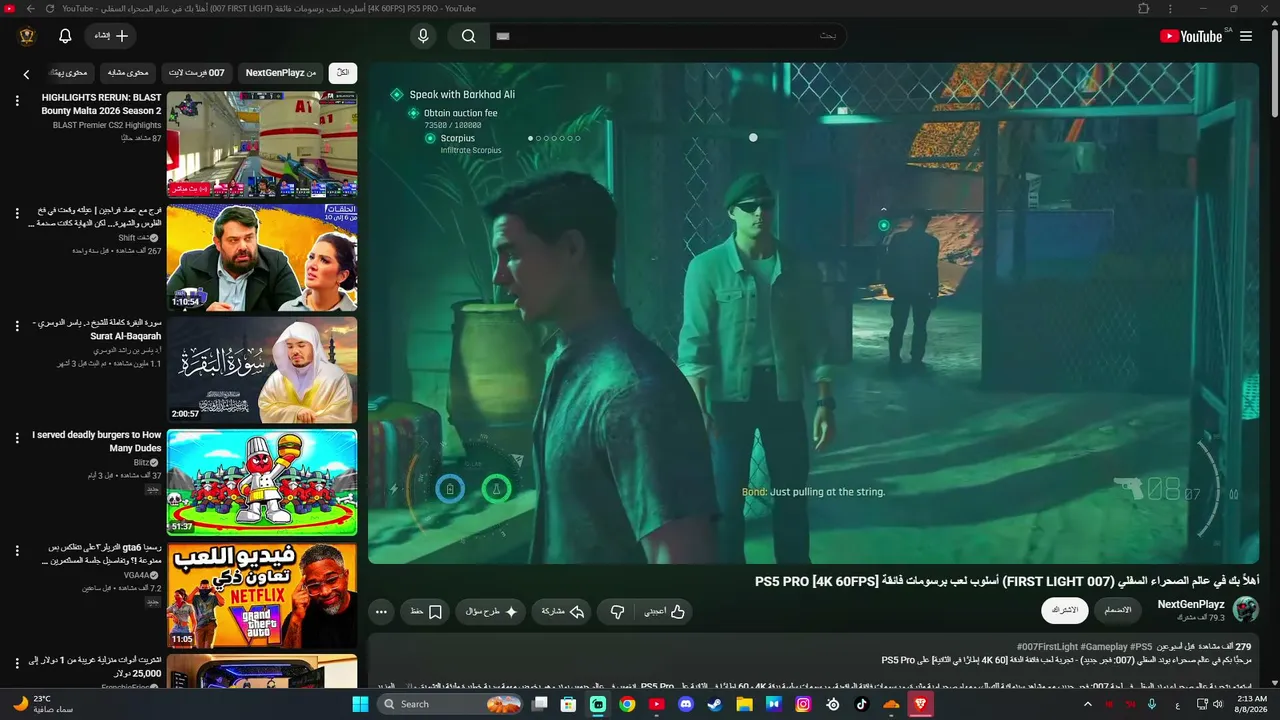The height and width of the screenshot is (720, 1280).
Task: Open the NextGenPlayz channel name link
Action: coord(1191,604)
